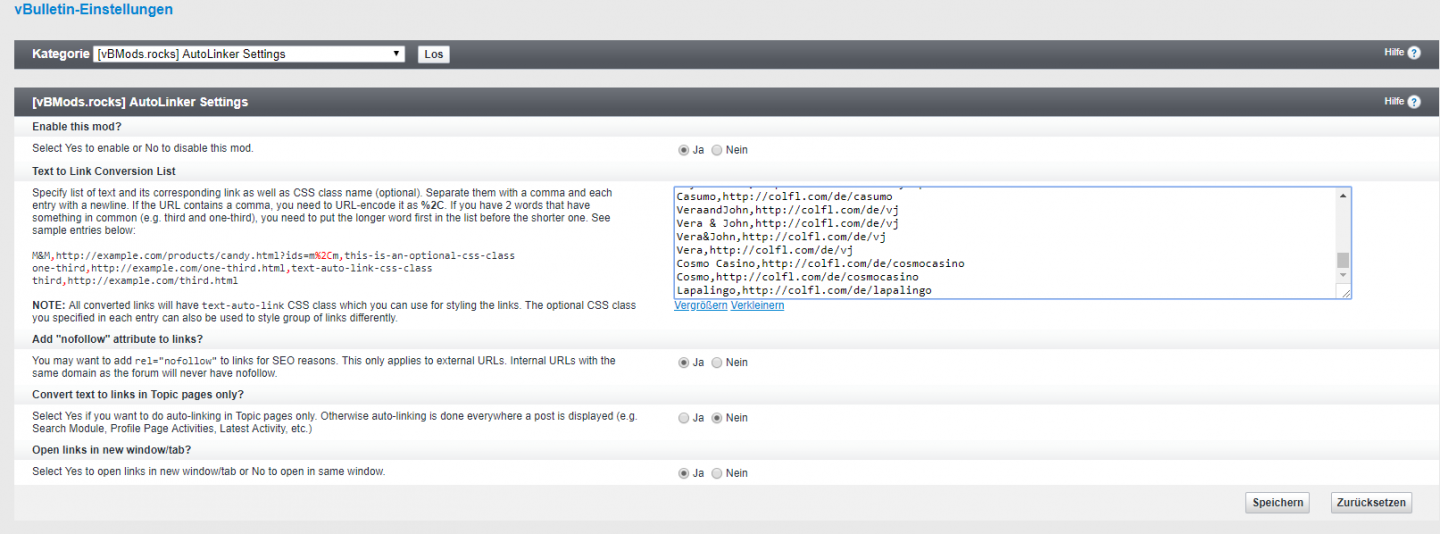Click the Lapalingo entry line
The image size is (1440, 534).
pyautogui.click(x=804, y=291)
